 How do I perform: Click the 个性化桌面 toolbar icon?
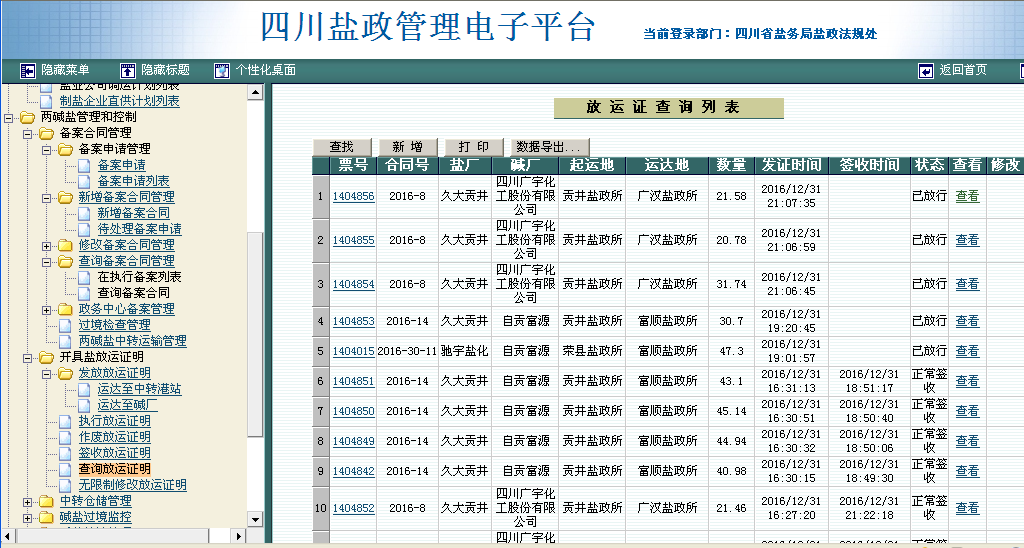(x=221, y=70)
